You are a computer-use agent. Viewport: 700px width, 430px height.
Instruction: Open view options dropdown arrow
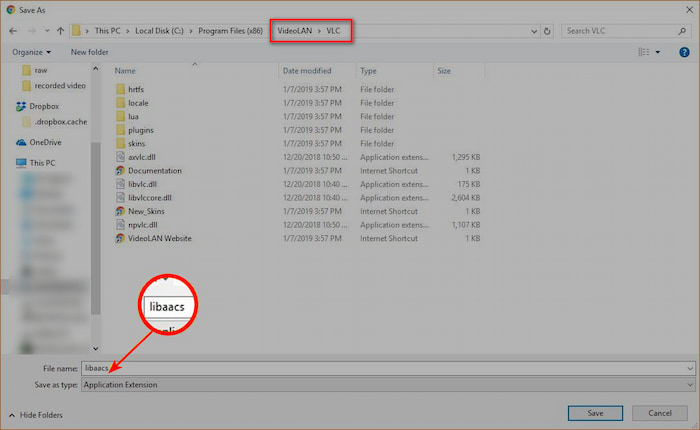(658, 52)
